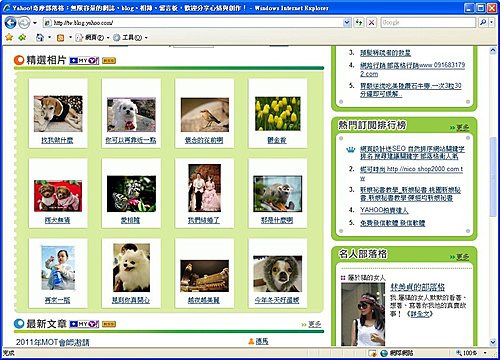
Task: Click 更多 in 名人部落格 panel
Action: pos(462,257)
